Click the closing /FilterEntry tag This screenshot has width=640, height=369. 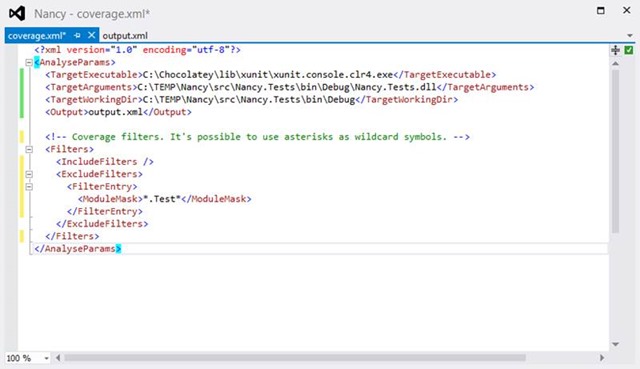105,212
